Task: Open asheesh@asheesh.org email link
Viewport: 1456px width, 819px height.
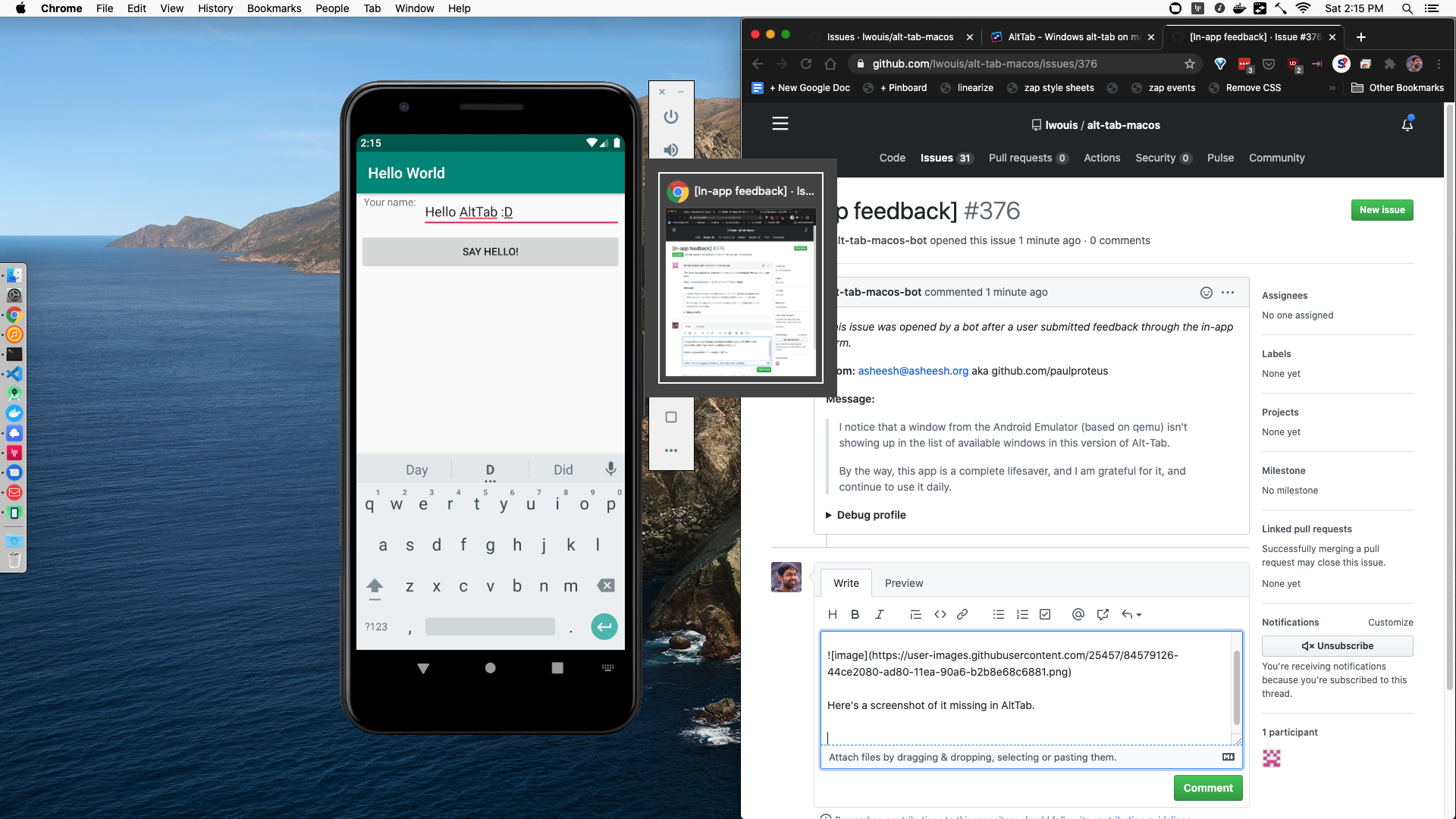Action: (x=913, y=371)
